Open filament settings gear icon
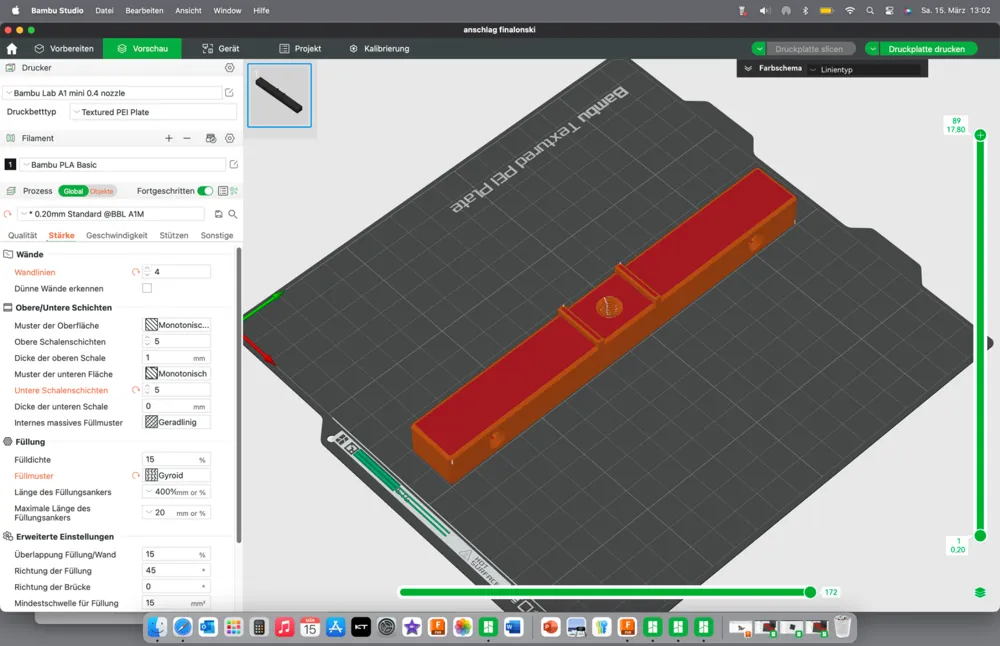This screenshot has width=1000, height=646. click(230, 138)
